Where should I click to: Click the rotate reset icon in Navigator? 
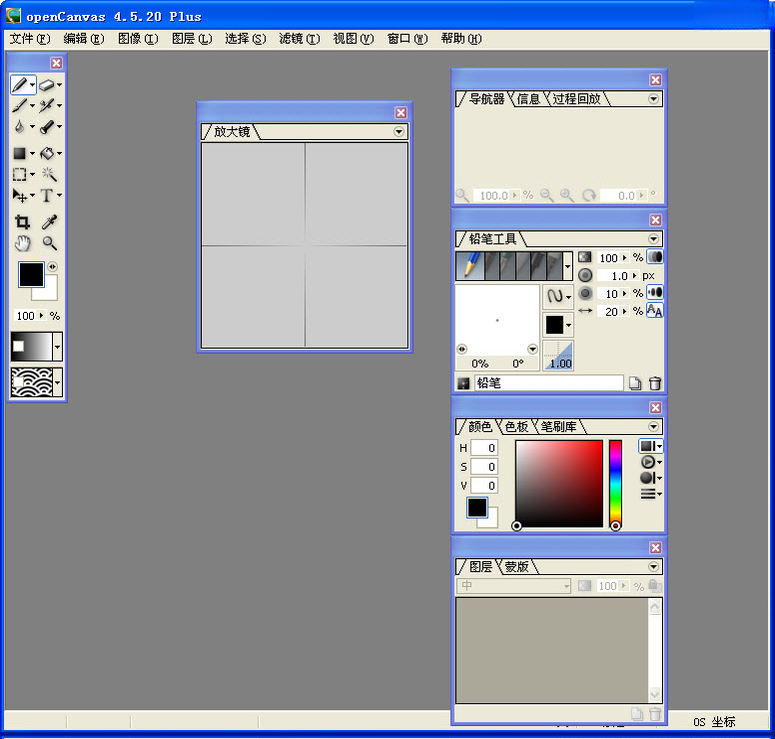[589, 195]
